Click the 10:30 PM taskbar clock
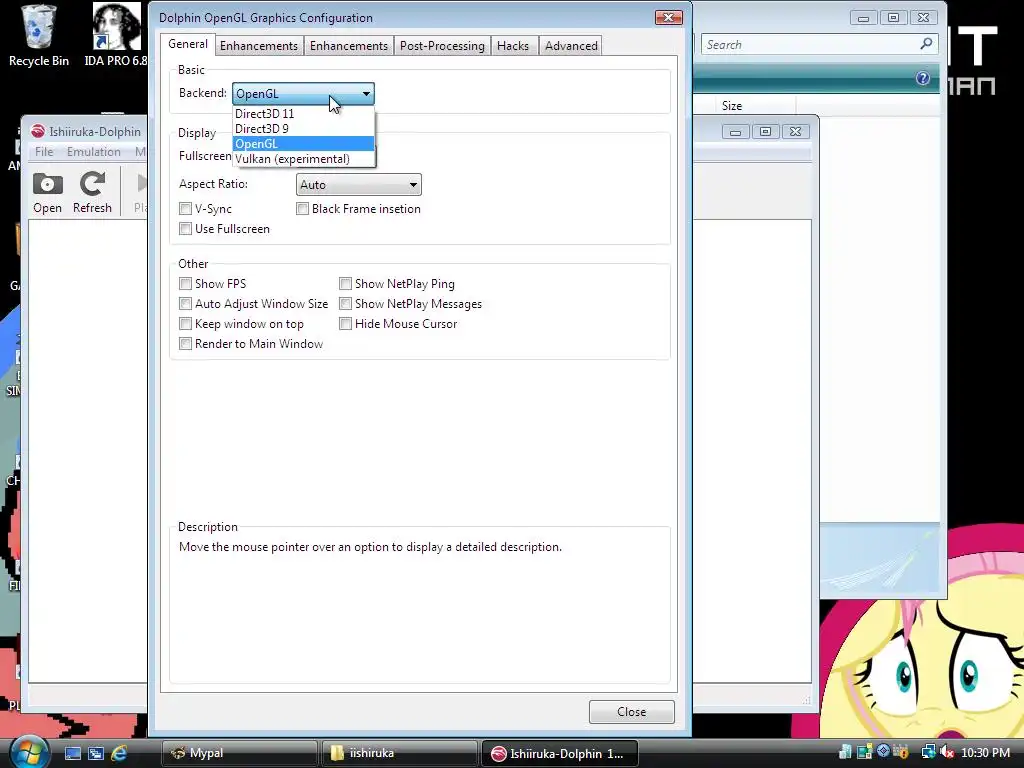1024x768 pixels. pos(985,753)
